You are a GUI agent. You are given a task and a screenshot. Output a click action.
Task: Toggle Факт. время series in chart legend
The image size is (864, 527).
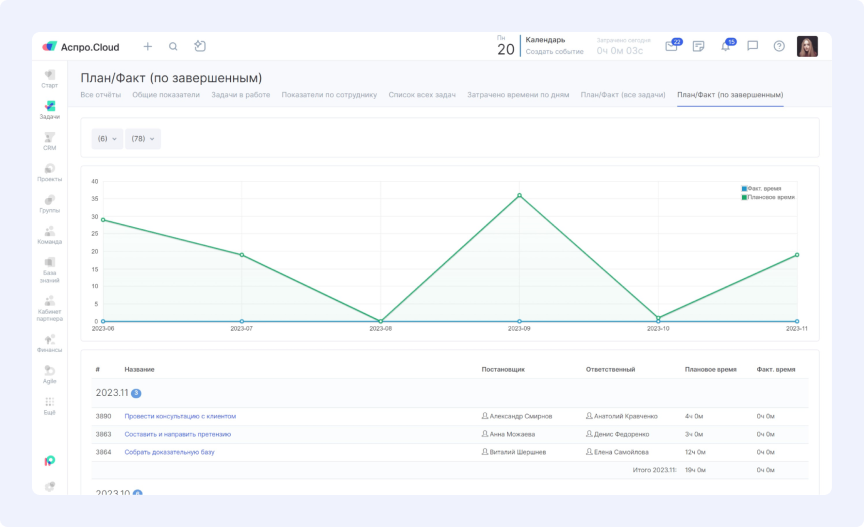point(762,188)
